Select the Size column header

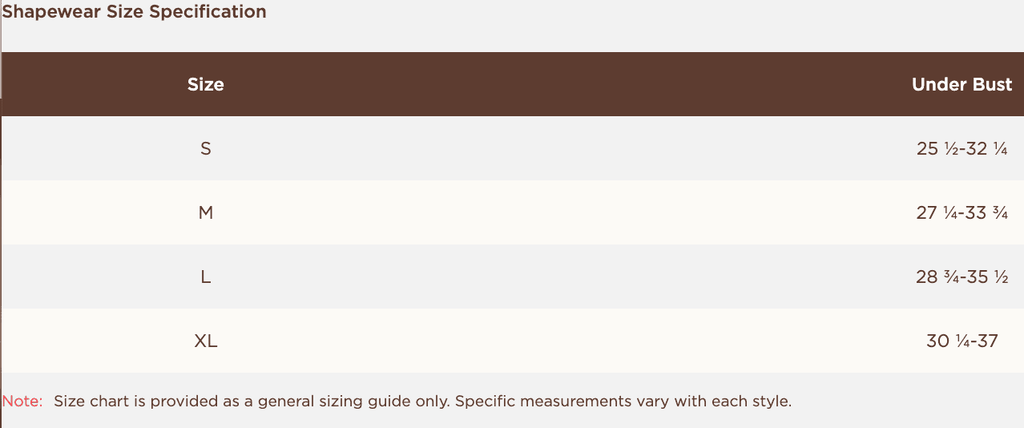pyautogui.click(x=205, y=85)
